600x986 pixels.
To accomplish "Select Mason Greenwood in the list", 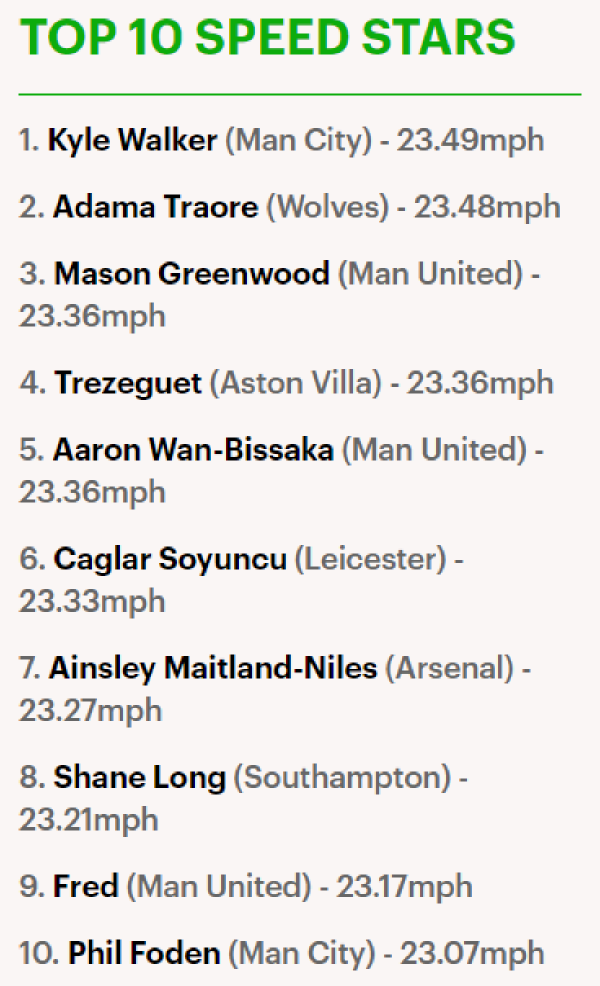I will coord(191,273).
